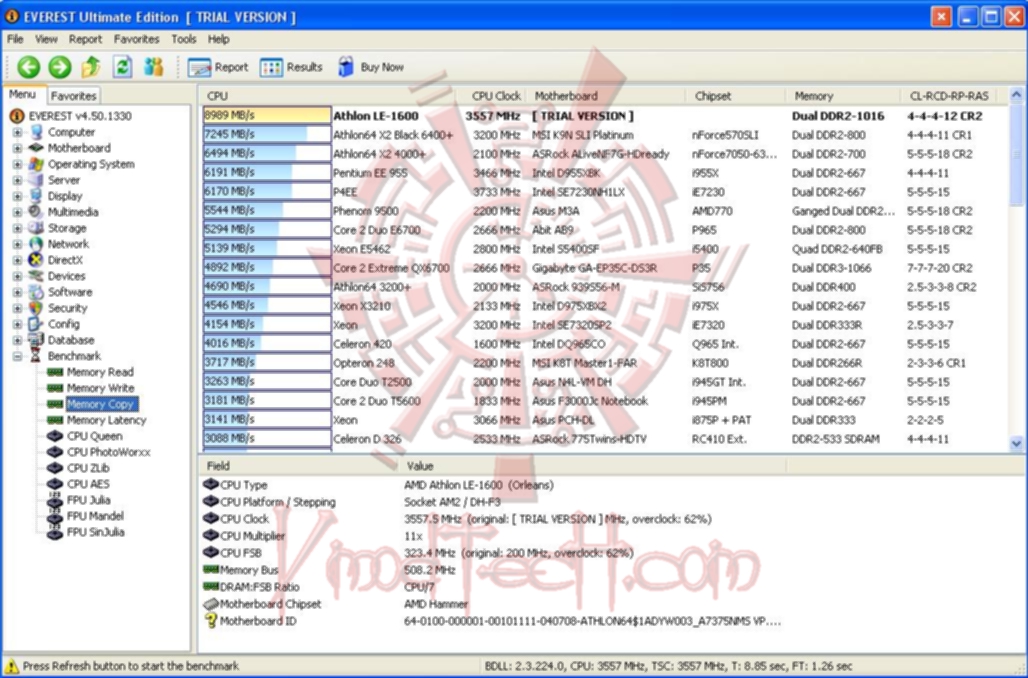The image size is (1028, 678).
Task: Select the Server icon in tree
Action: coord(36,180)
